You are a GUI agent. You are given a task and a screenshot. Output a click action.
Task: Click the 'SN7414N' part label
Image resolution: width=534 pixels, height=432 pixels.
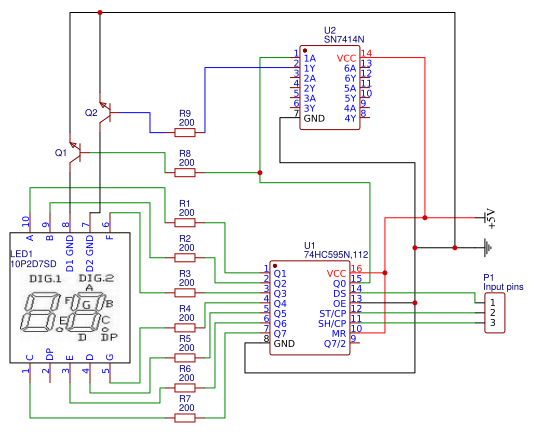pos(344,39)
